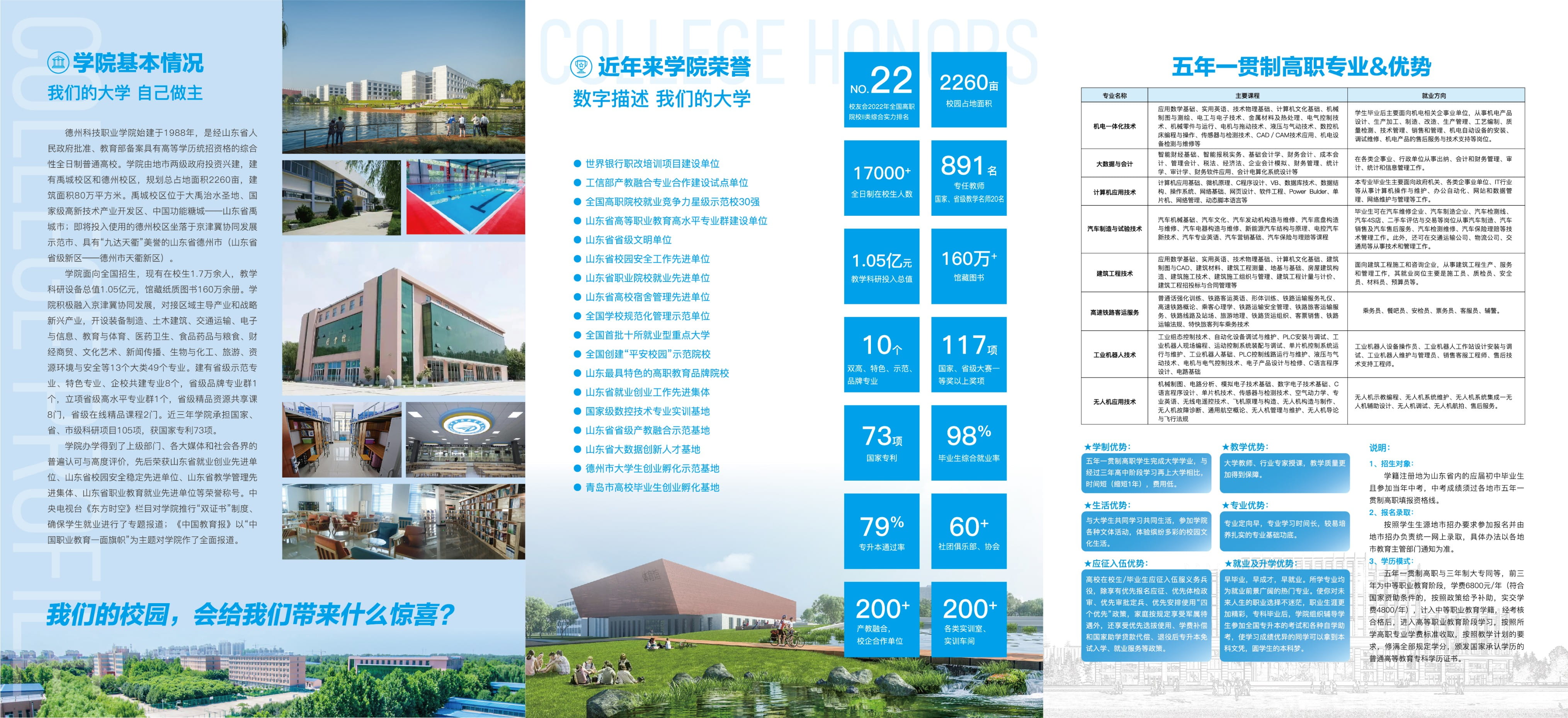The height and width of the screenshot is (718, 1568).
Task: Click the star before 生活优势 heading
Action: 1087,505
